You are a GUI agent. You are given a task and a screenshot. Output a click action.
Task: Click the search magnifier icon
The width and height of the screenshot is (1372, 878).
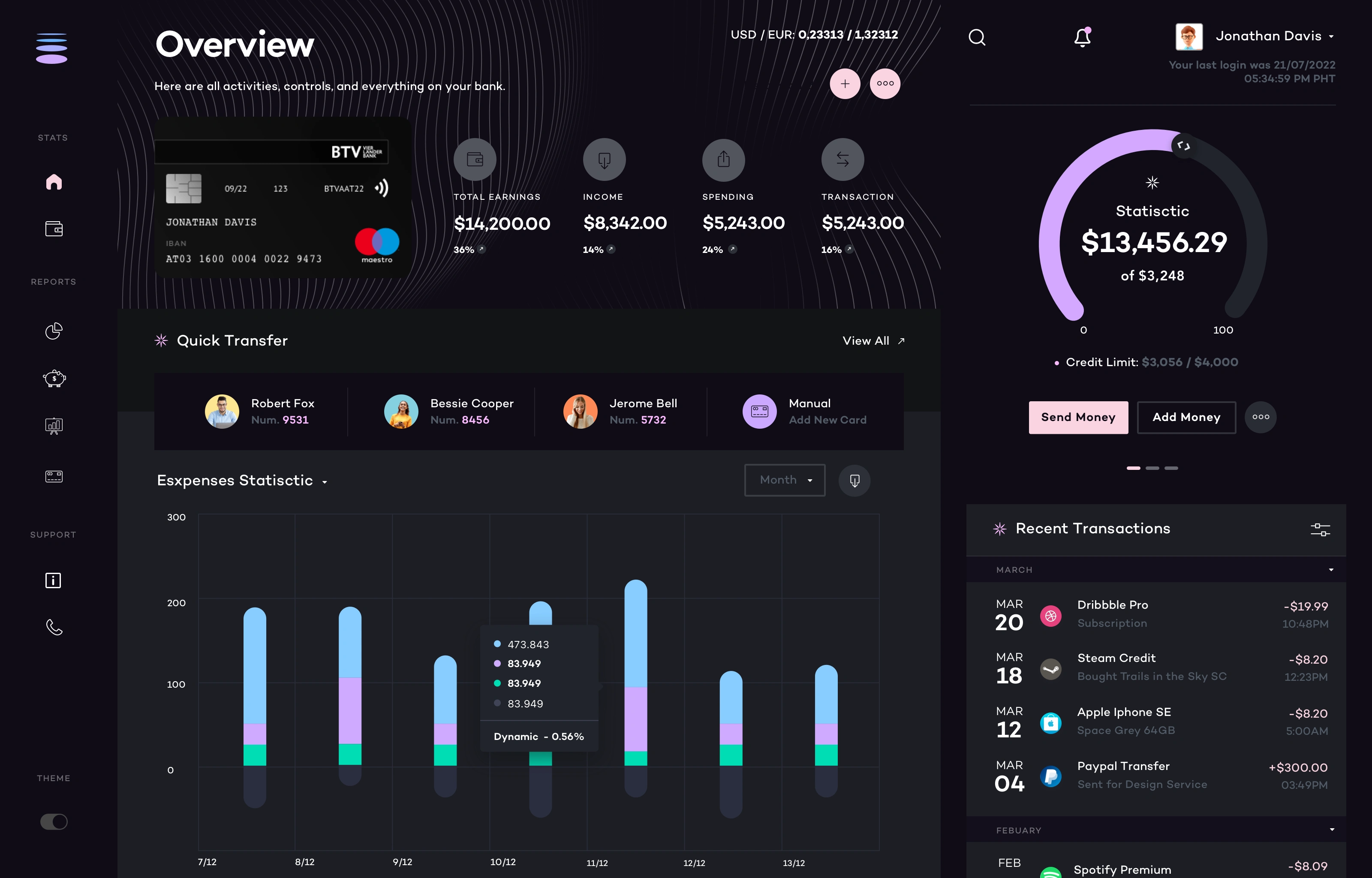coord(977,38)
